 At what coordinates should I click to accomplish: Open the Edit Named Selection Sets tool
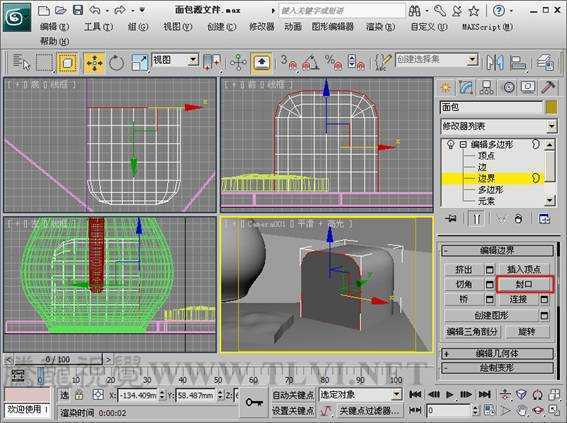383,62
